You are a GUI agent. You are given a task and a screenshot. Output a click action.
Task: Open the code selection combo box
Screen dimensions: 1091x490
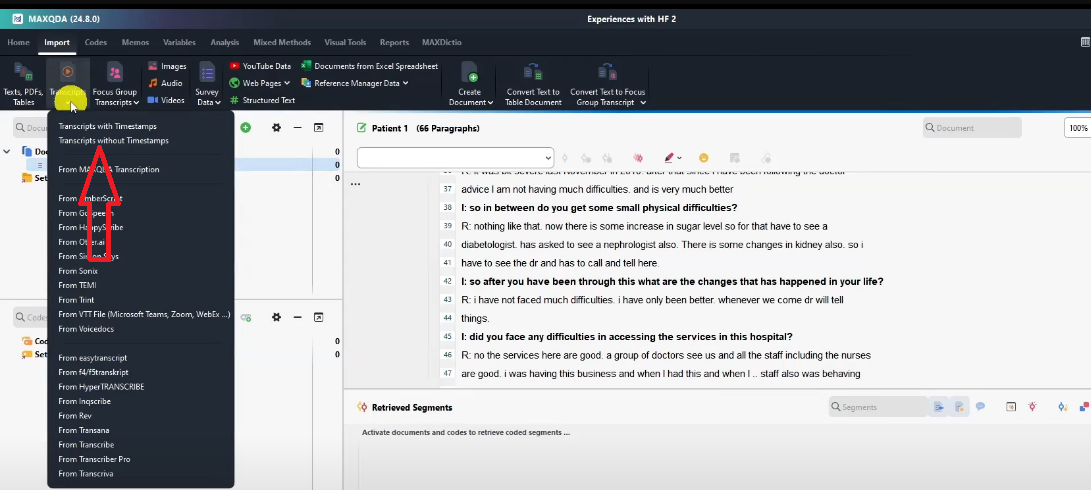pos(455,157)
